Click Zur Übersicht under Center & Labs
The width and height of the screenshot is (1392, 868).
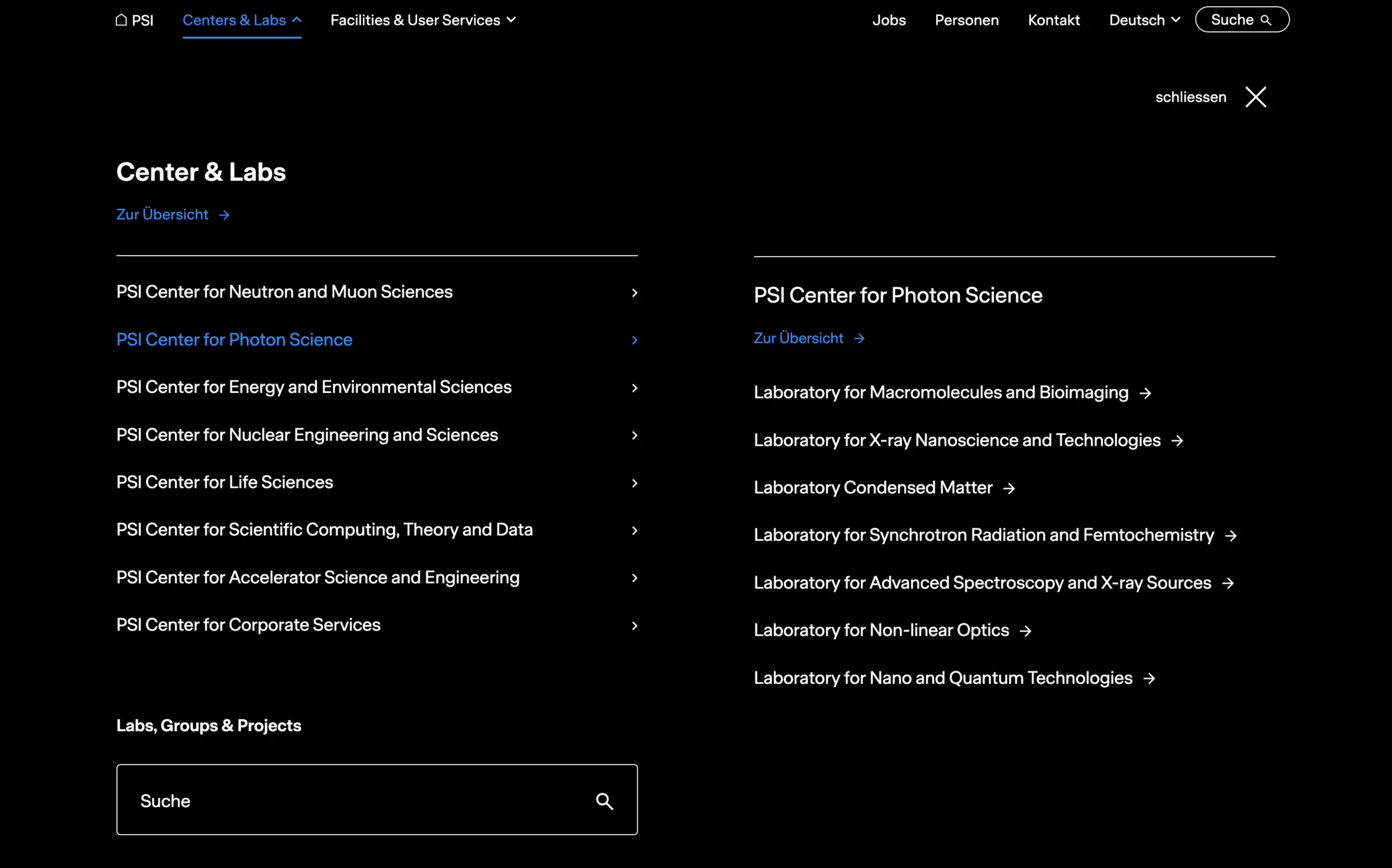pyautogui.click(x=173, y=214)
